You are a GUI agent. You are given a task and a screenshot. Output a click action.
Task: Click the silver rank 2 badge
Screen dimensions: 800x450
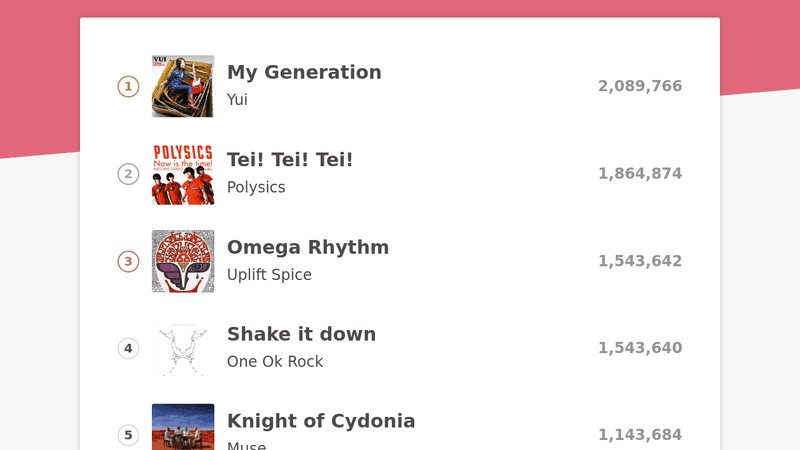[x=128, y=174]
